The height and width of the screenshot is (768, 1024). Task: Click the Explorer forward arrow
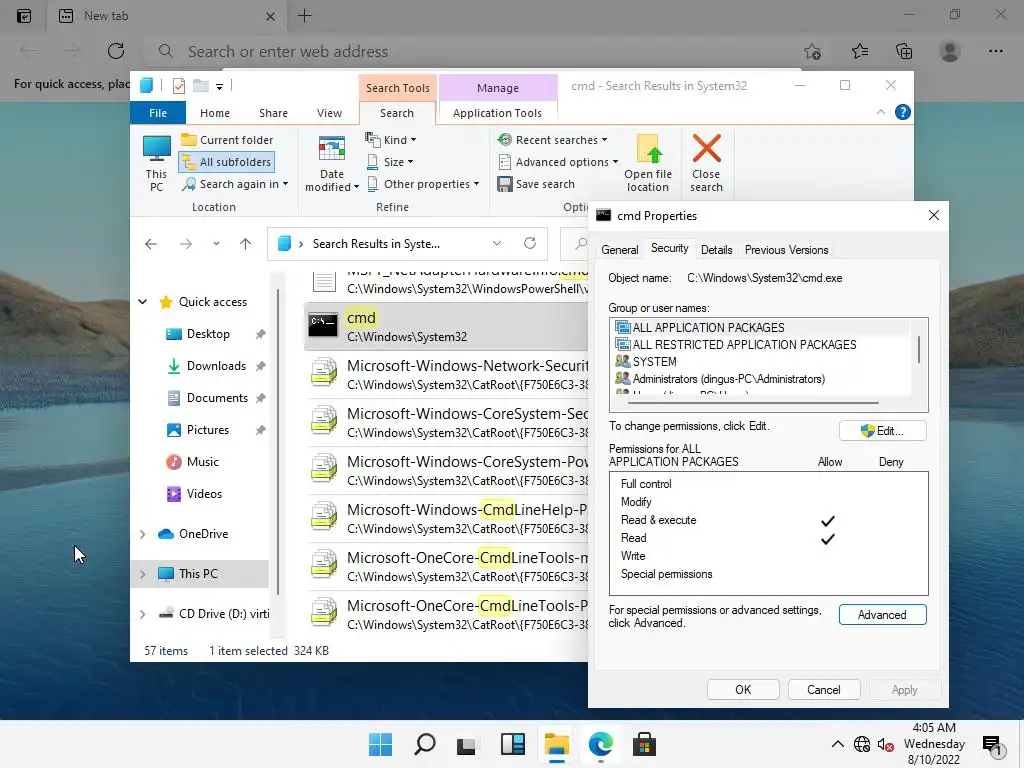186,244
